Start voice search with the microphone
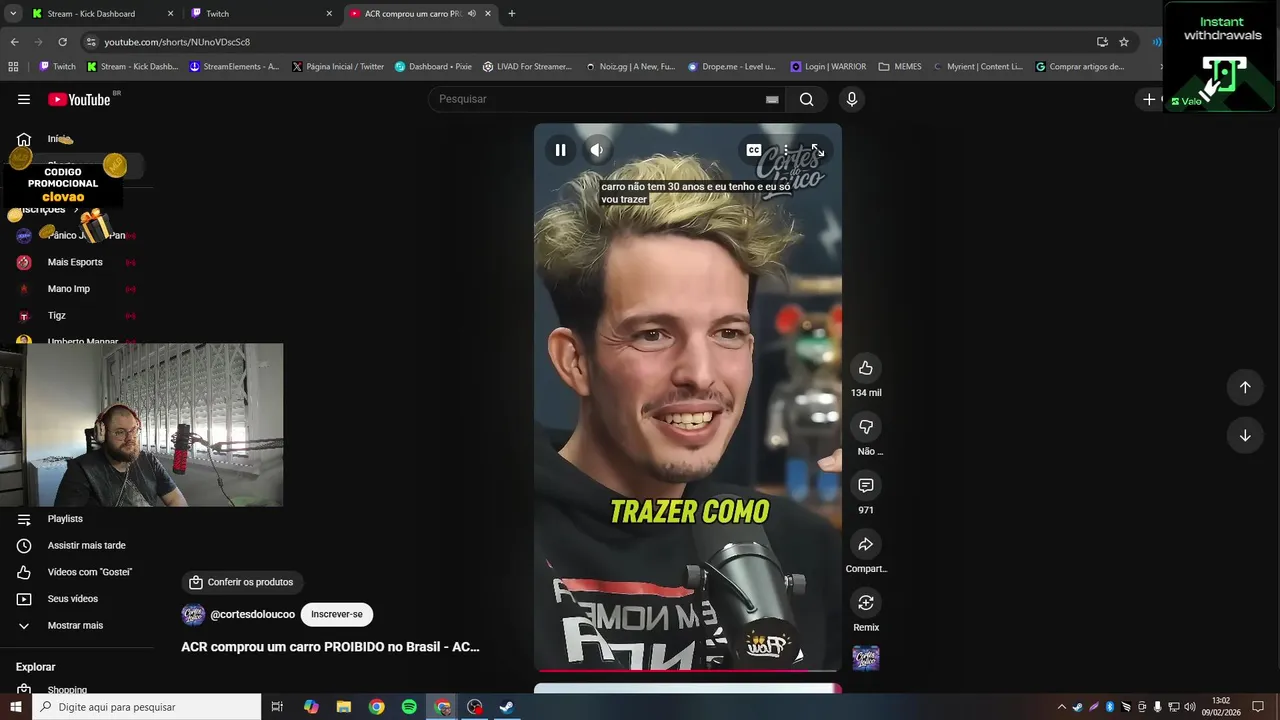The image size is (1280, 720). (x=852, y=99)
